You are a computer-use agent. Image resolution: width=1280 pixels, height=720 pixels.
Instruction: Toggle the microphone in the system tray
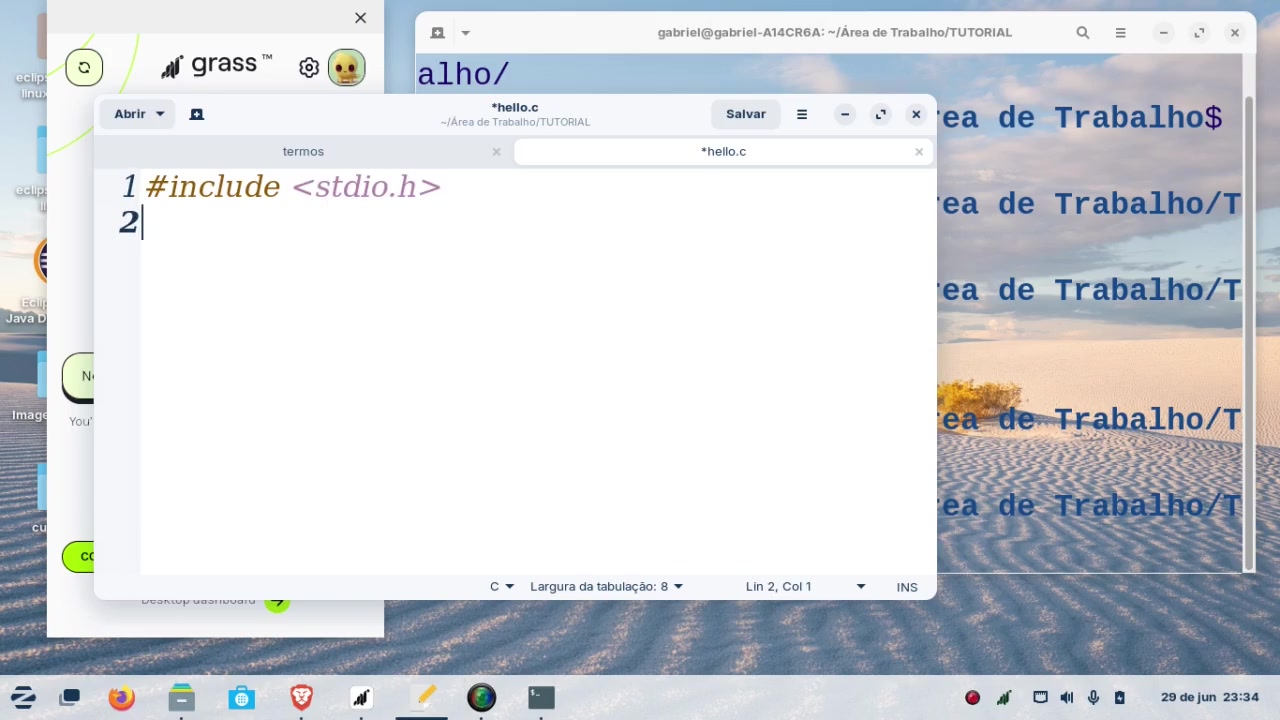(1093, 697)
